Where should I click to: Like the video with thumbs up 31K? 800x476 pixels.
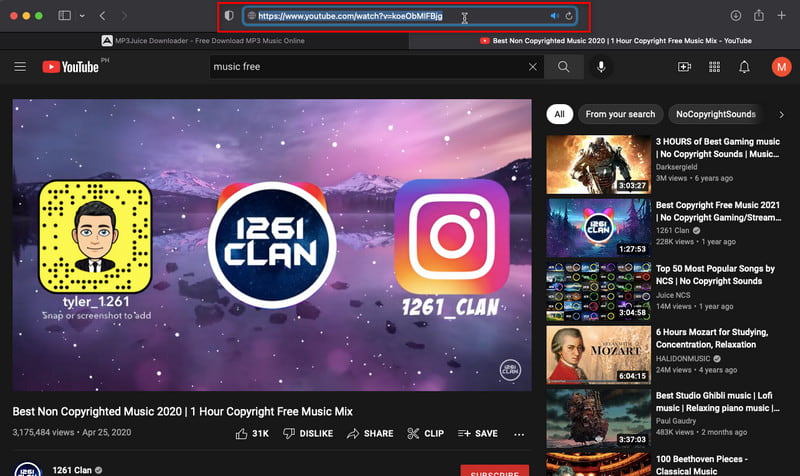click(252, 434)
